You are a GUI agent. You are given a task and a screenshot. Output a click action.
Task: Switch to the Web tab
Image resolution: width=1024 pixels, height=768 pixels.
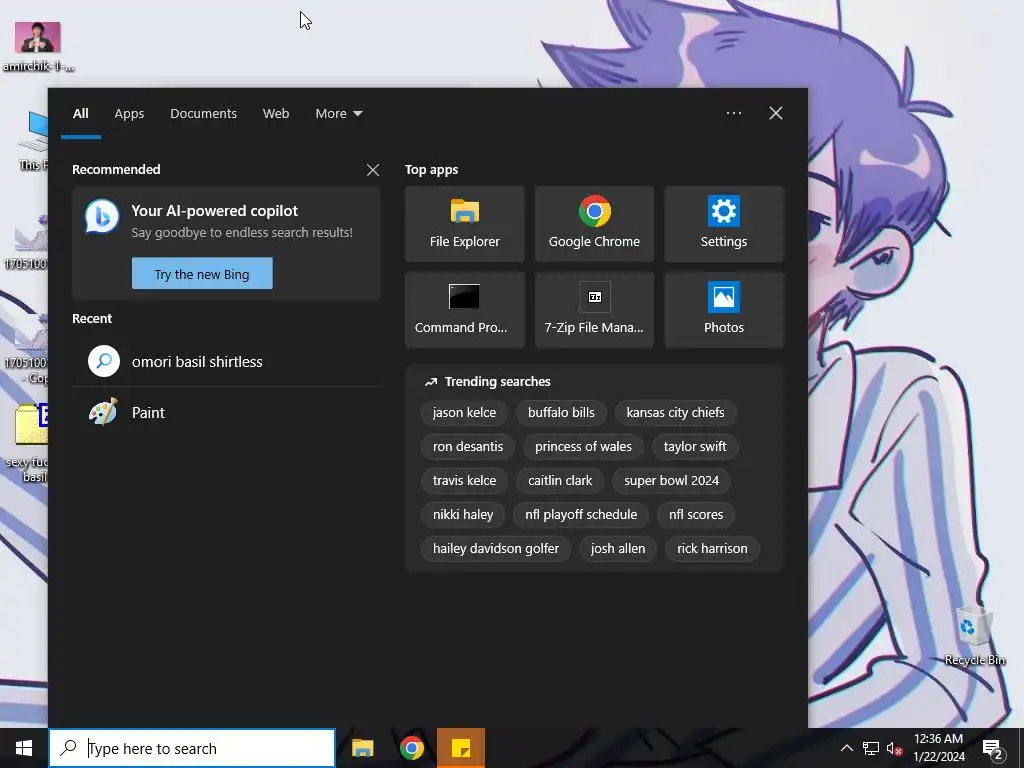click(x=276, y=114)
